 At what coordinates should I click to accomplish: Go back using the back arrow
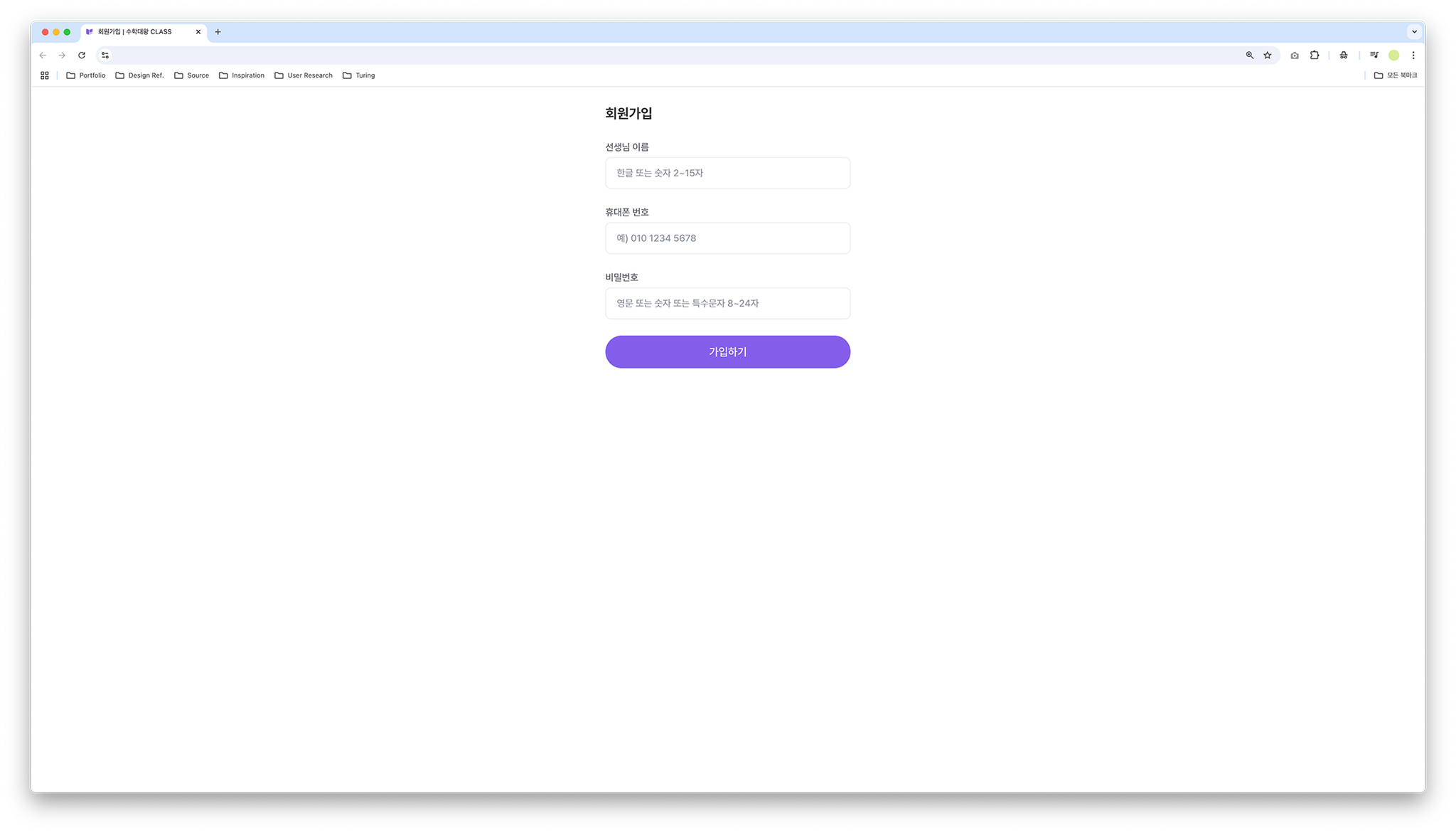click(x=43, y=55)
